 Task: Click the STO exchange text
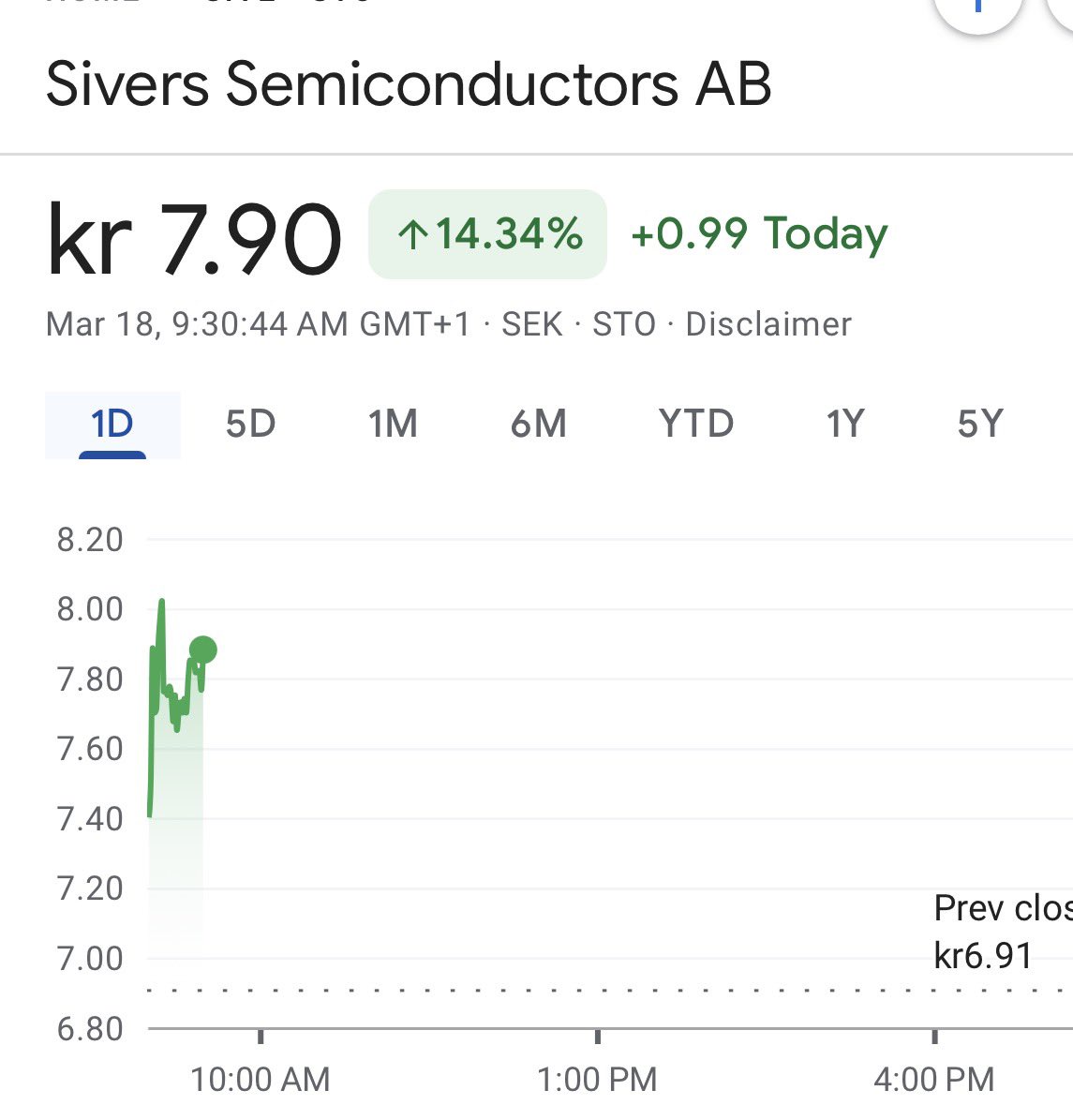624,324
